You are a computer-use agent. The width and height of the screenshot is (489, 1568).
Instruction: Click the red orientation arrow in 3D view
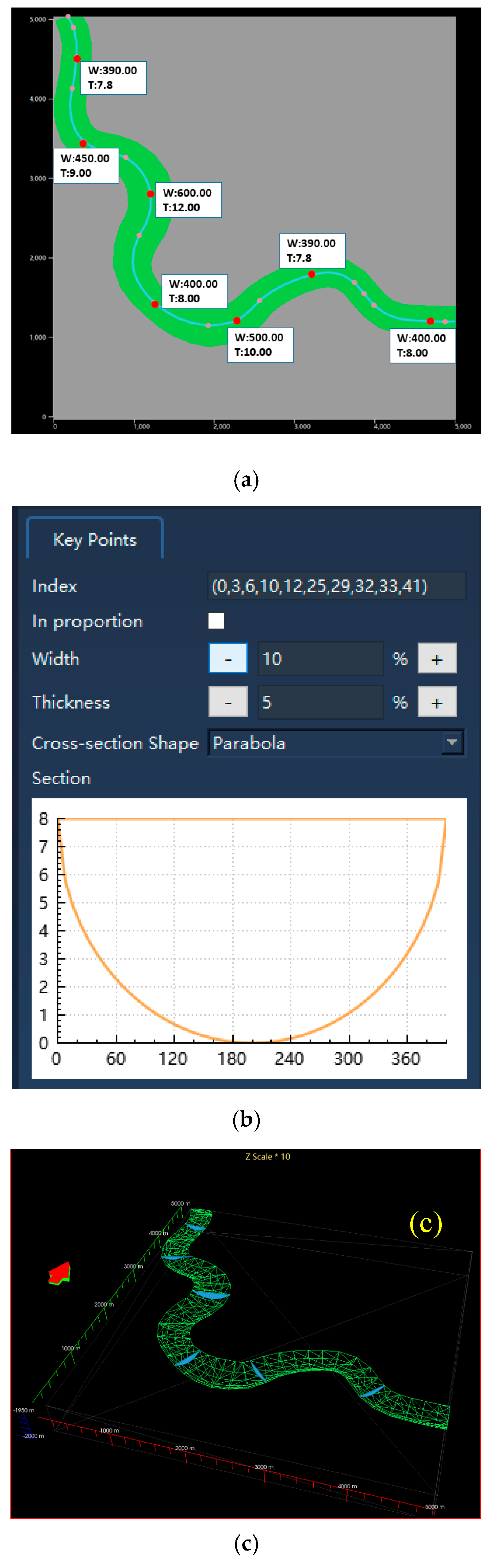click(x=60, y=1273)
